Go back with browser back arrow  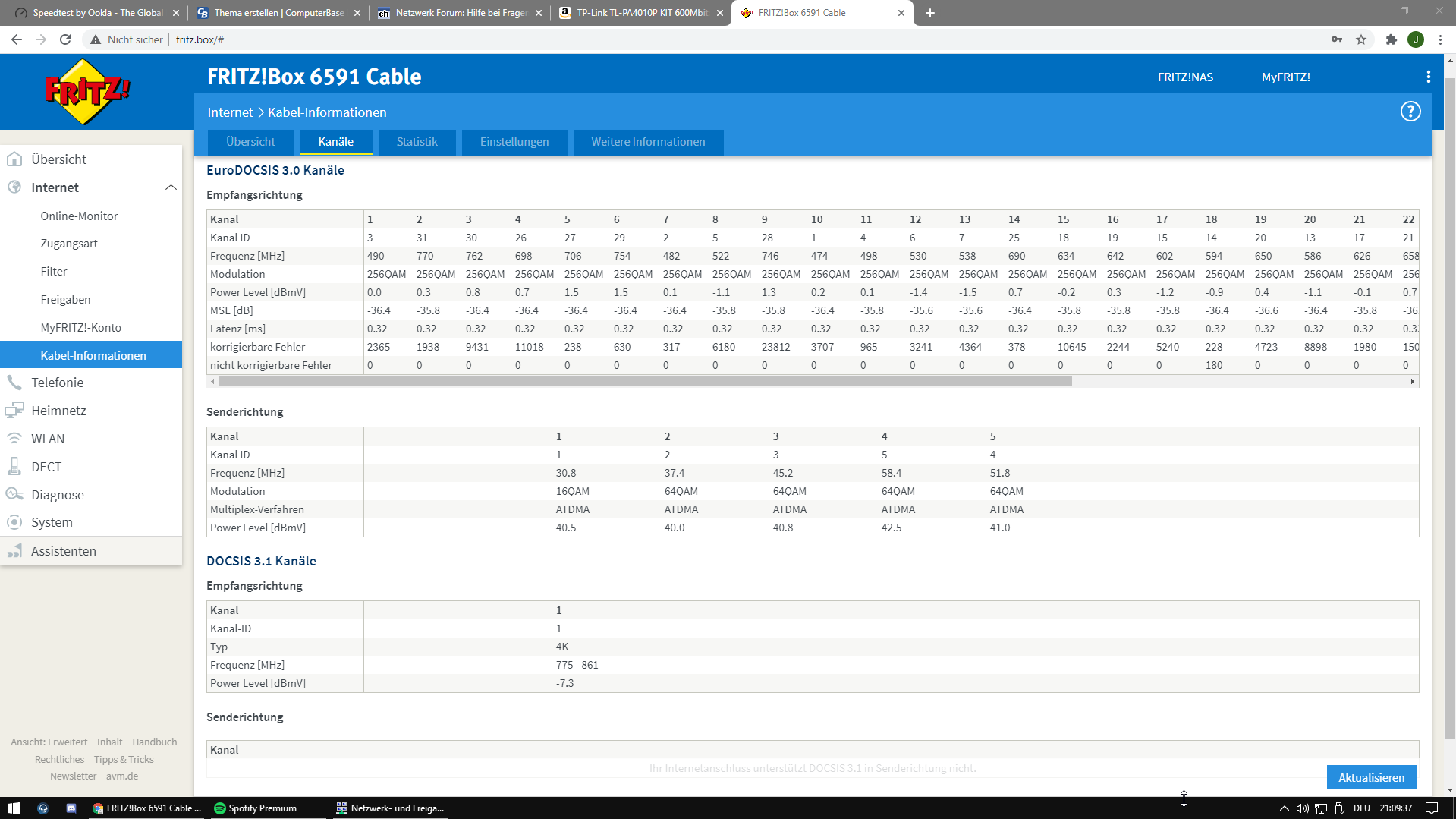pyautogui.click(x=17, y=39)
